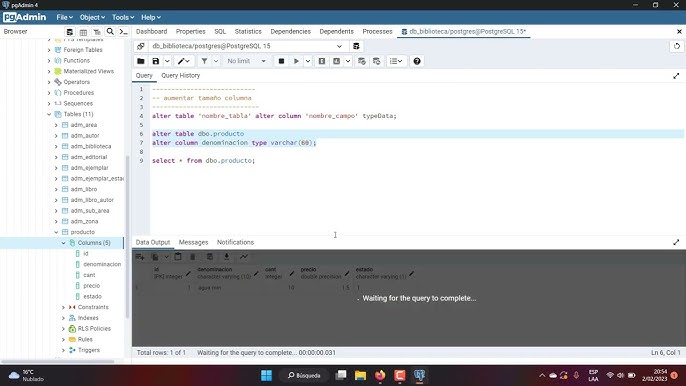This screenshot has width=686, height=386.
Task: Open the Tools menu
Action: point(123,17)
